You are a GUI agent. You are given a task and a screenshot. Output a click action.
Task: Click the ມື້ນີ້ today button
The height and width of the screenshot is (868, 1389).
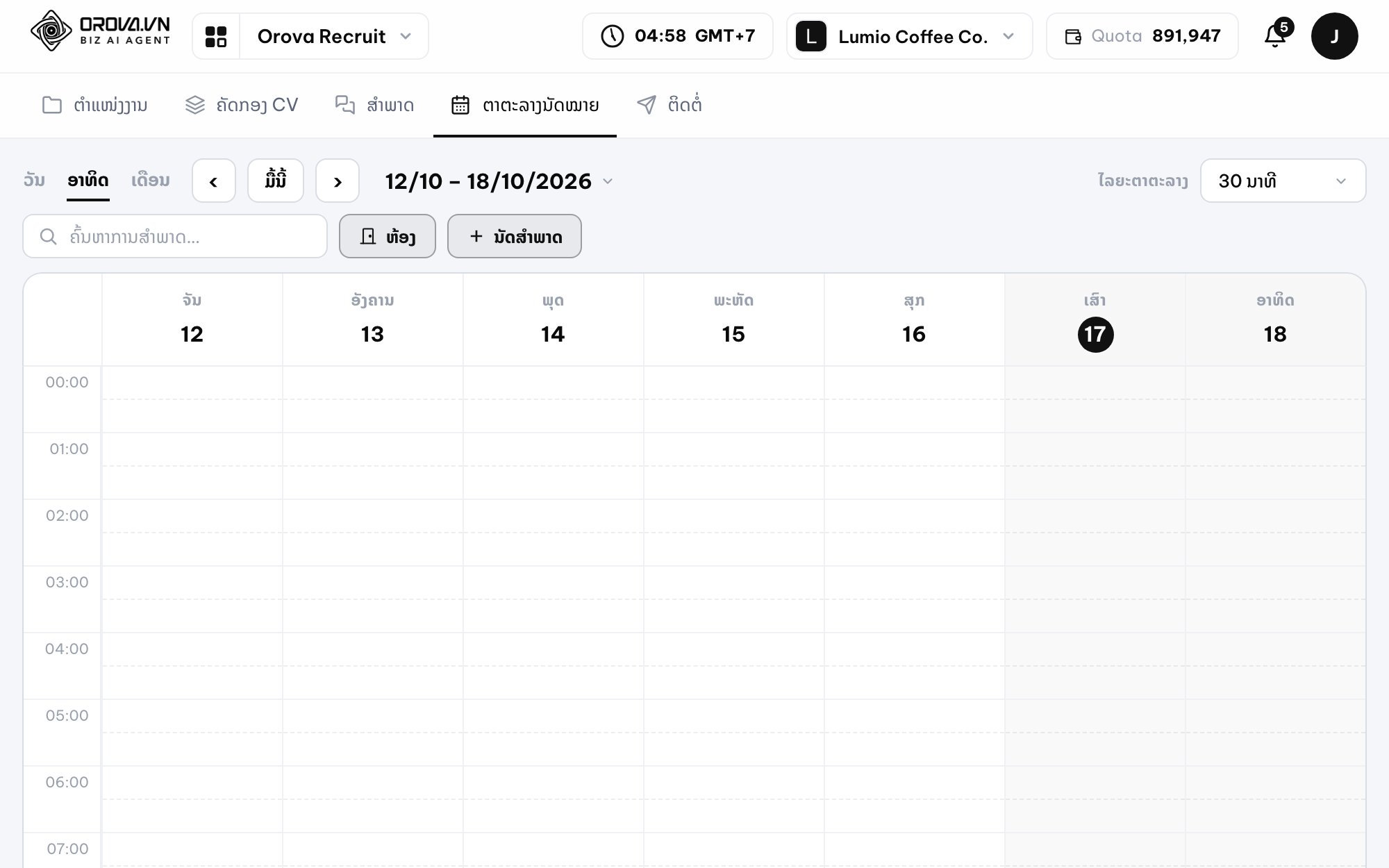[x=276, y=181]
